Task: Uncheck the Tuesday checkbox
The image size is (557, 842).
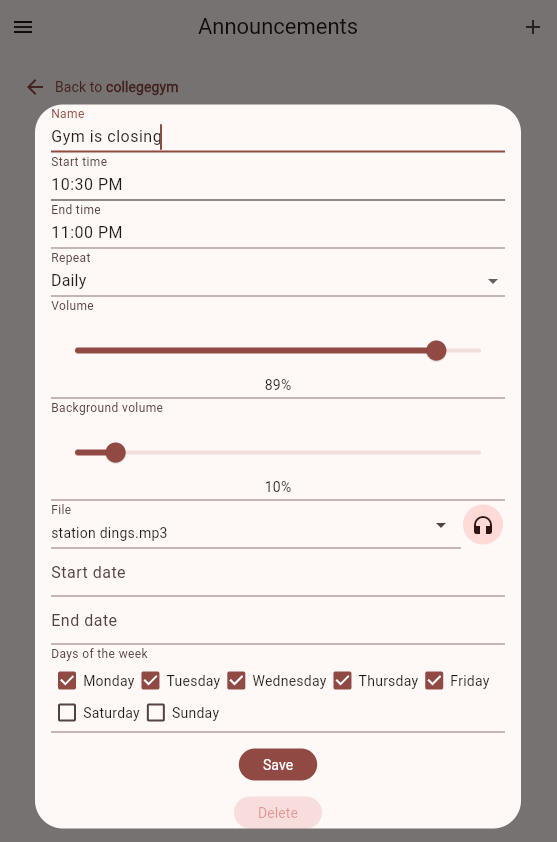Action: click(x=150, y=680)
